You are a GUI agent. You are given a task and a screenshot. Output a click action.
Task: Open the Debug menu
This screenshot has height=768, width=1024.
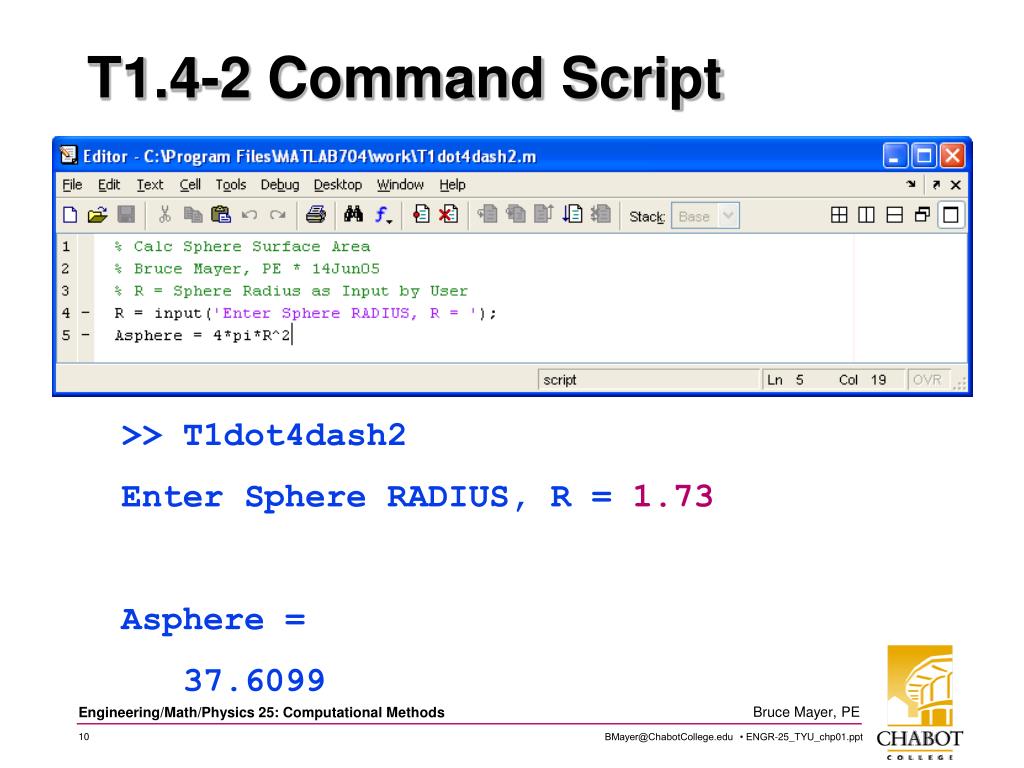click(x=280, y=185)
